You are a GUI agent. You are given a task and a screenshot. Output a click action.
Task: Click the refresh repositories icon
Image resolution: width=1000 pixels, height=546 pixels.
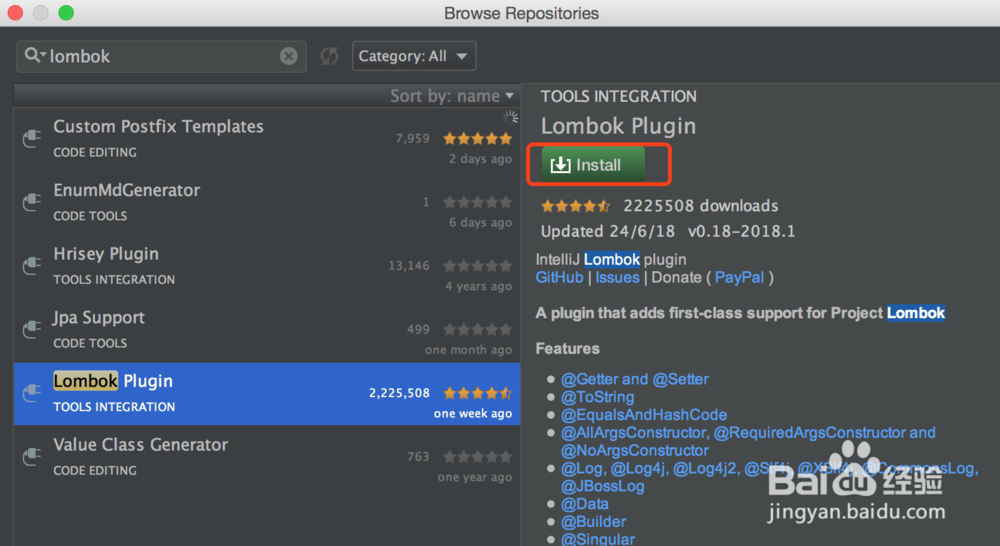(329, 56)
